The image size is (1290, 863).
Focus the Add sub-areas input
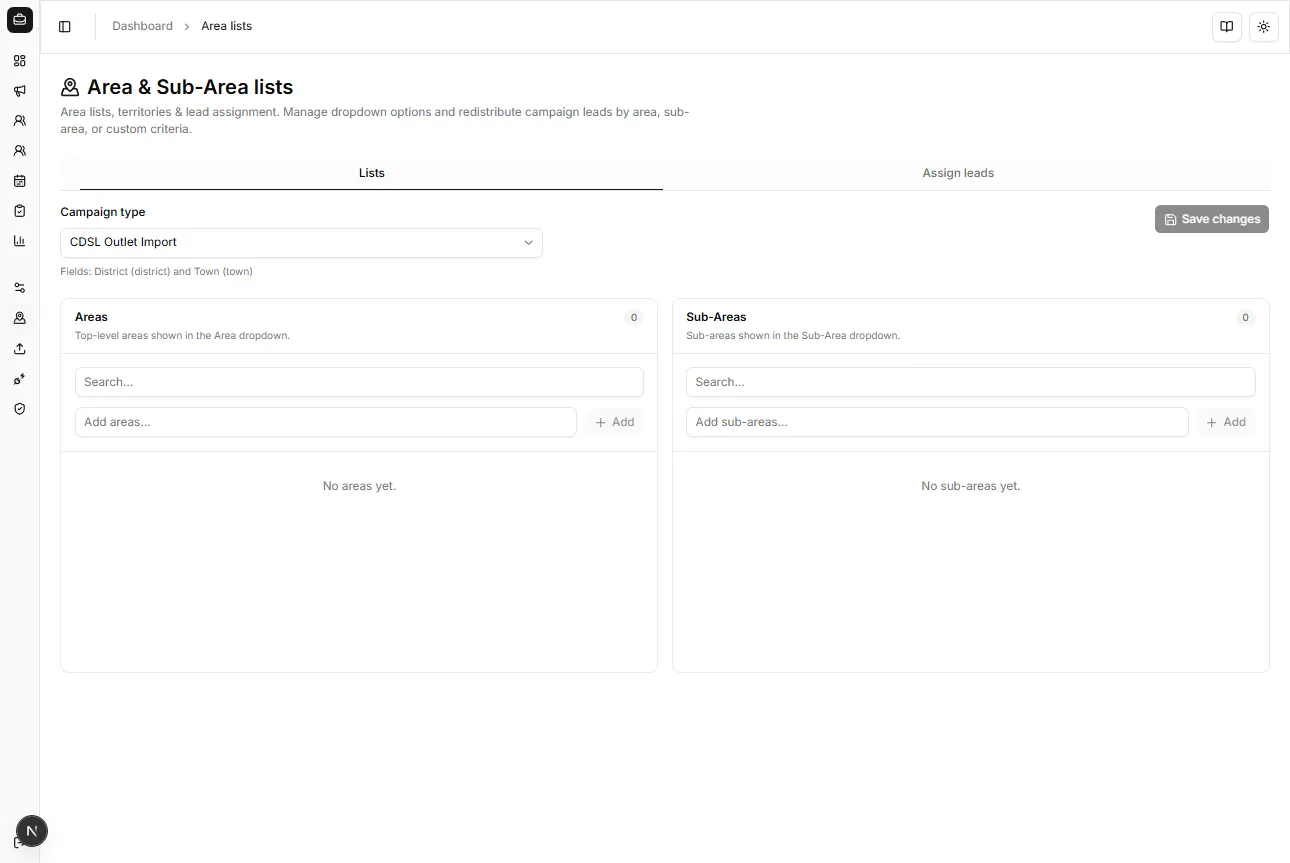coord(937,422)
